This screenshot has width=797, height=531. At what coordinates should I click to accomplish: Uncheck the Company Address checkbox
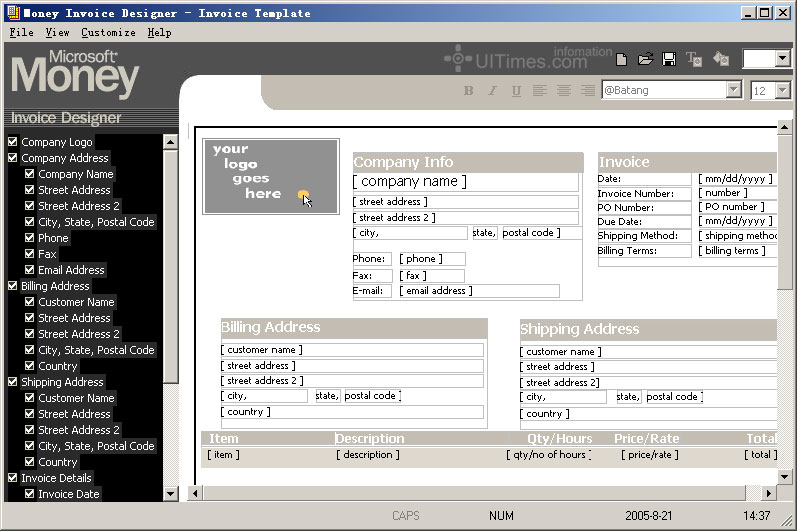point(13,158)
